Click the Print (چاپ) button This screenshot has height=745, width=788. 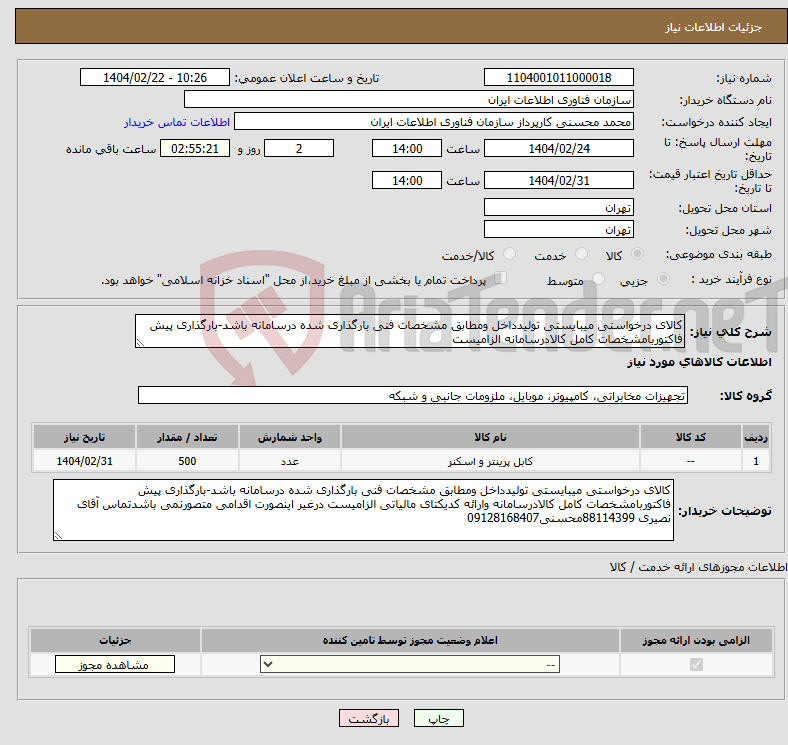pos(438,718)
